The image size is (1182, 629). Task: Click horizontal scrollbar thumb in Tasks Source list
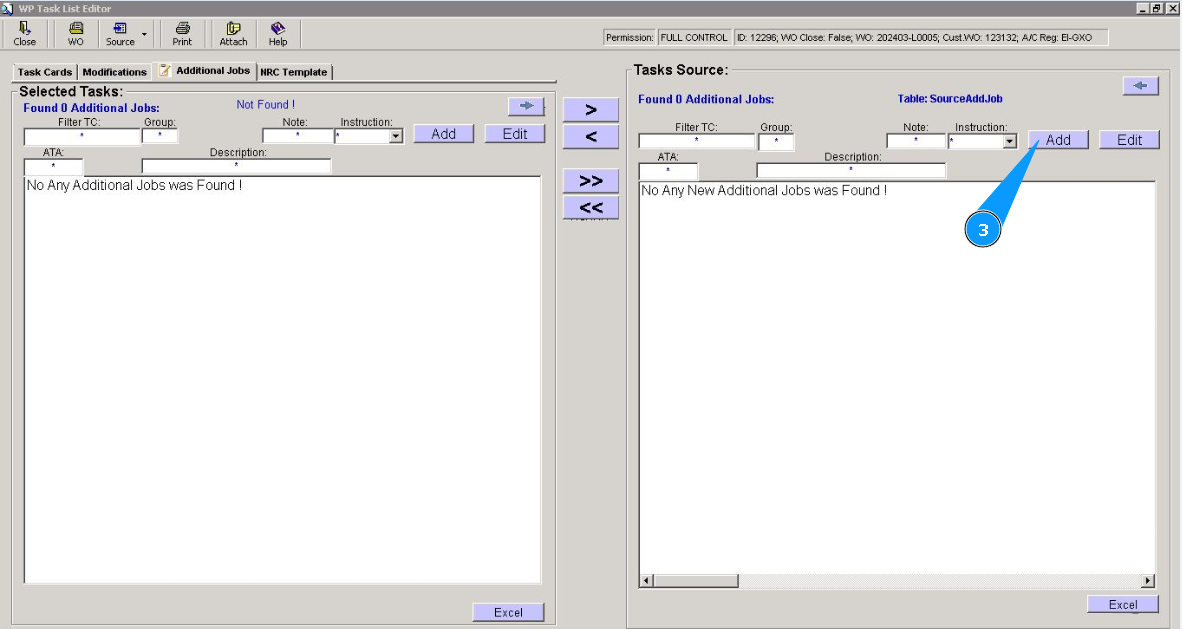(x=696, y=581)
